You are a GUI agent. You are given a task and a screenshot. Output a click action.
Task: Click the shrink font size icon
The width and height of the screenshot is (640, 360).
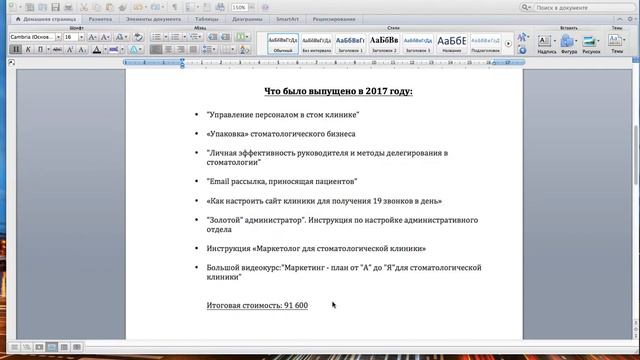coord(105,37)
